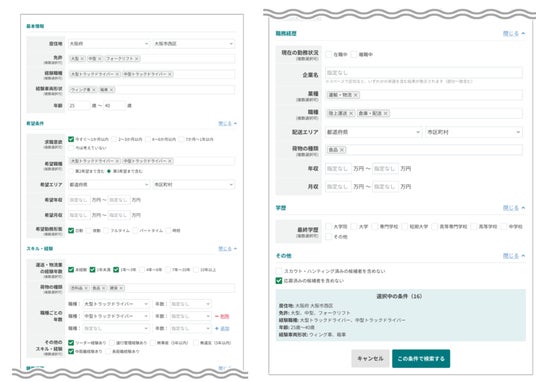Check the 在職中 employment status checkbox

coord(329,54)
